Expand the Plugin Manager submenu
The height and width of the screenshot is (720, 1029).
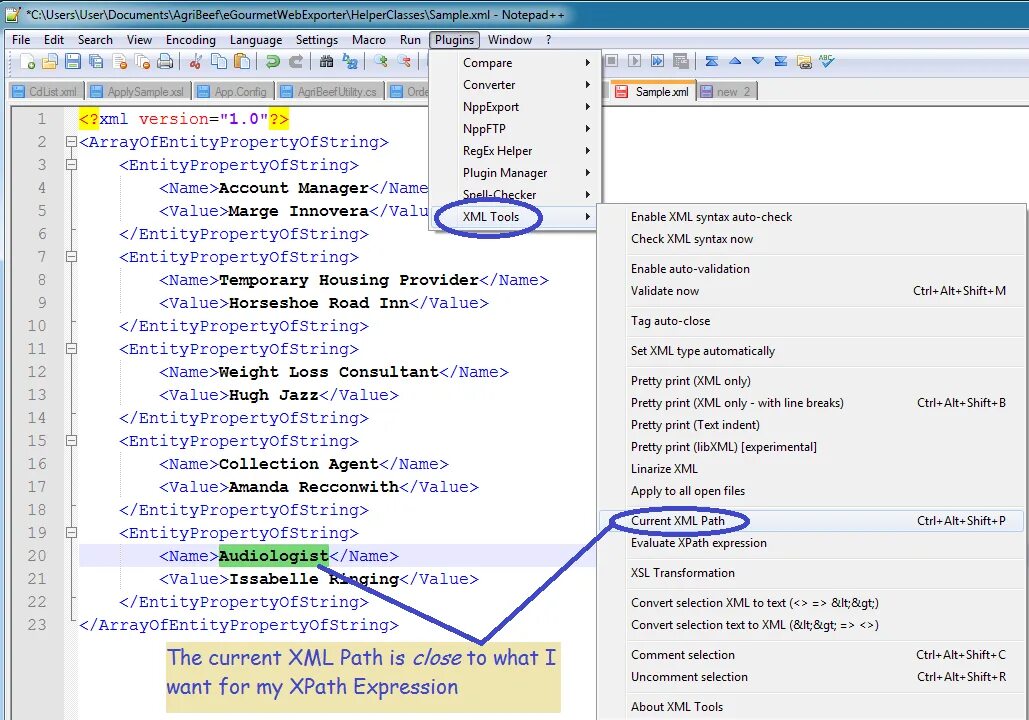pos(515,173)
